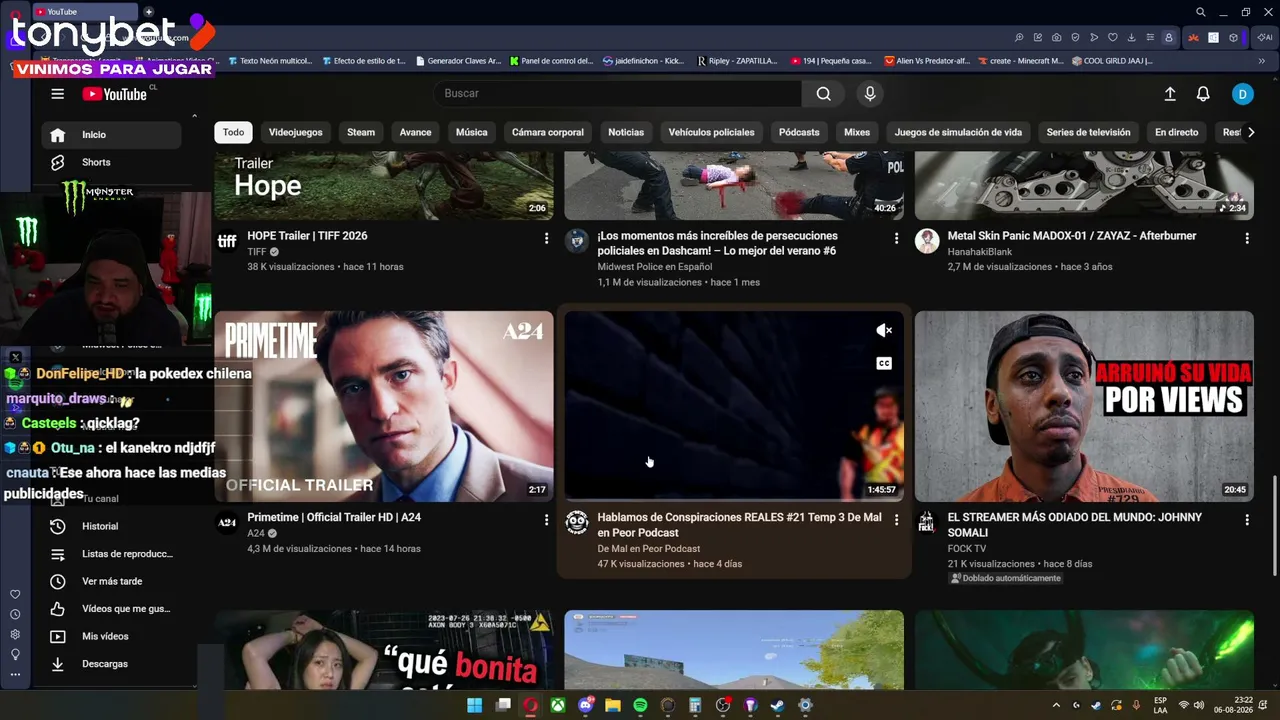Open options for Primetime trailer video
The height and width of the screenshot is (720, 1280).
(x=546, y=519)
